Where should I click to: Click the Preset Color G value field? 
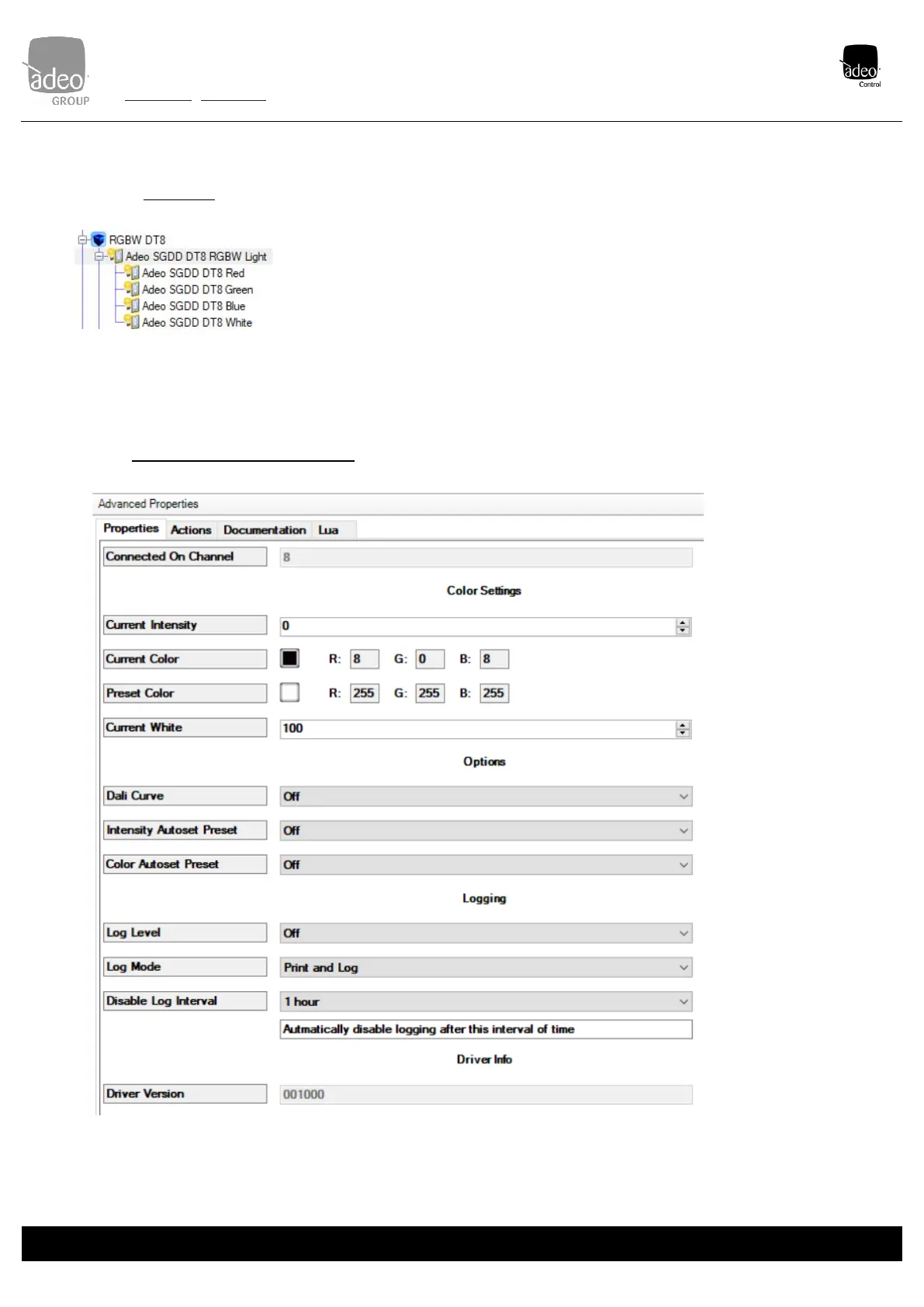[430, 693]
